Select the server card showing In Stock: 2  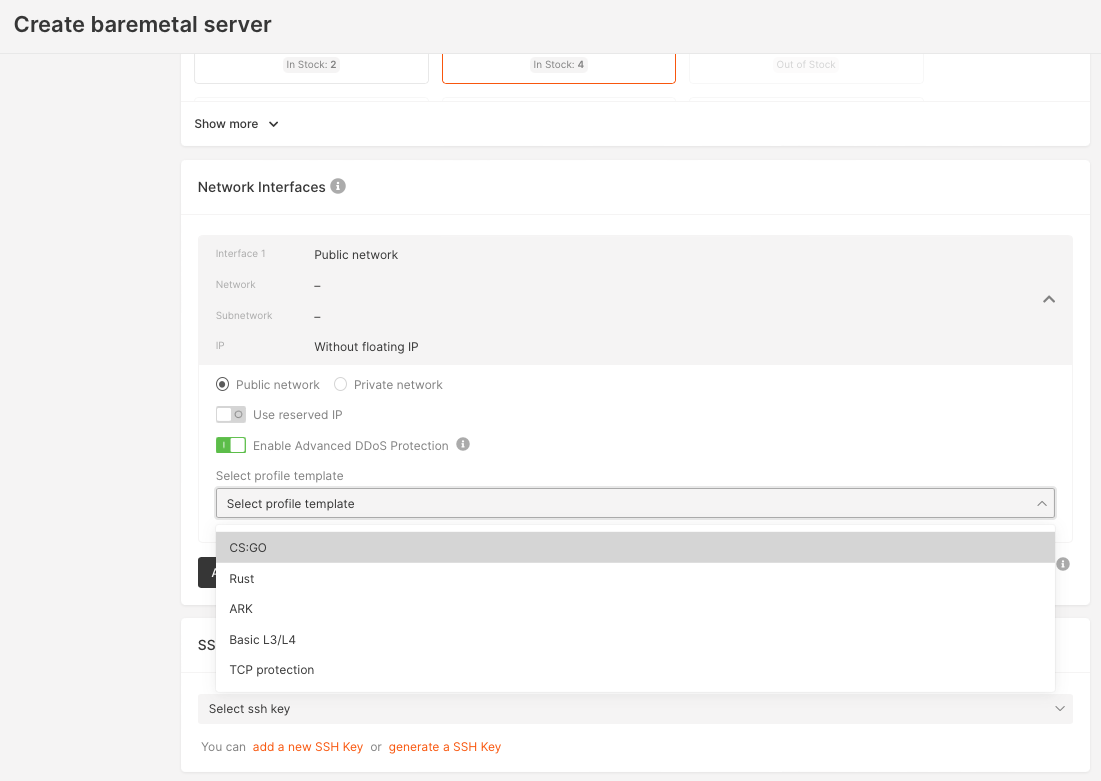[x=311, y=64]
